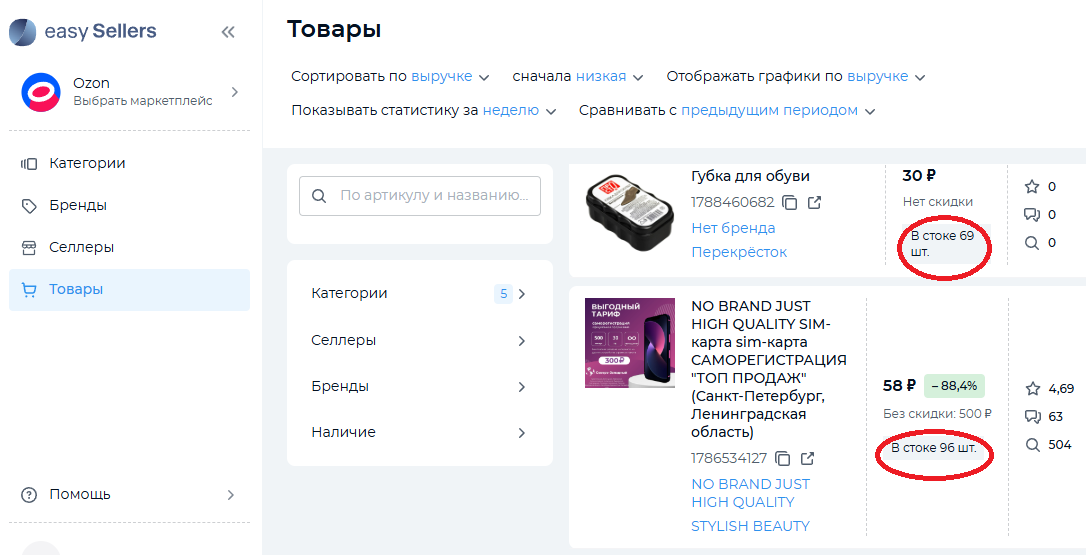Collapse the sidebar with double chevron icon
Screen dimensions: 1086x555
pyautogui.click(x=228, y=32)
